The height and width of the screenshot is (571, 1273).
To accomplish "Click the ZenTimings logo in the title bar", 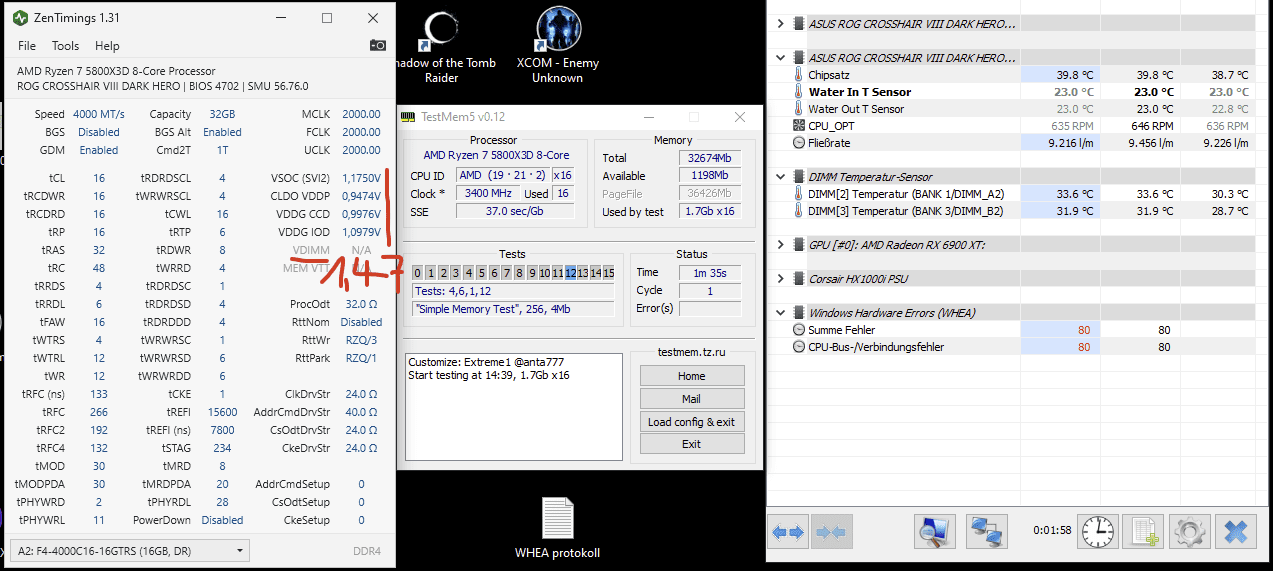I will point(20,18).
